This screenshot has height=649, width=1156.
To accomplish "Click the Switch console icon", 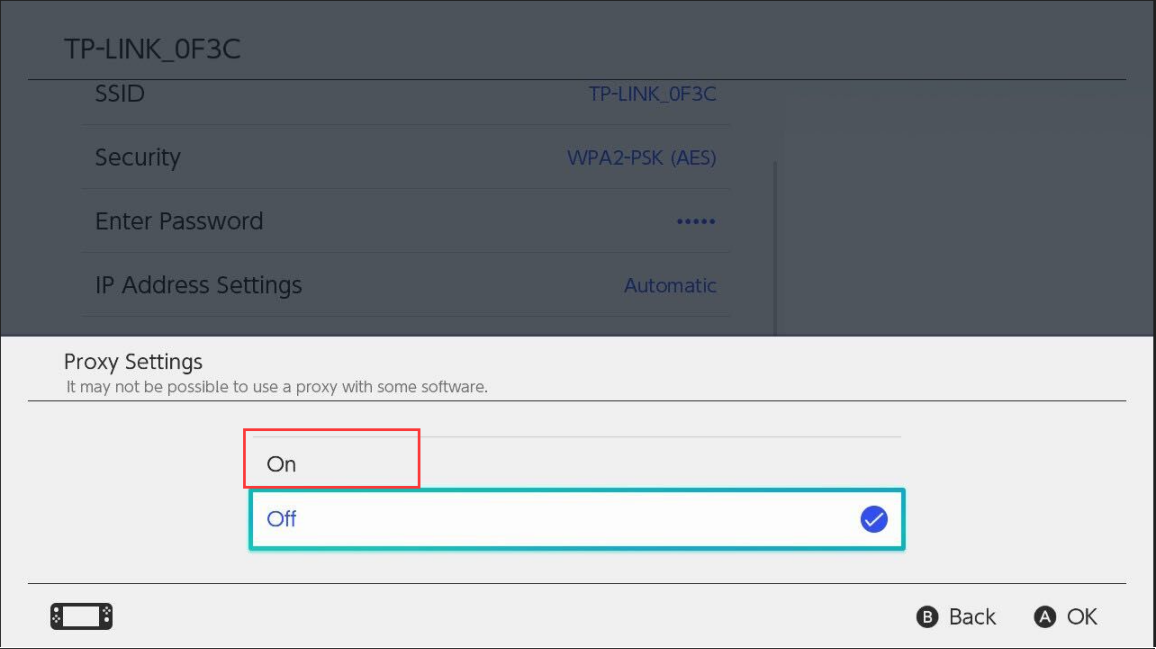I will point(81,617).
